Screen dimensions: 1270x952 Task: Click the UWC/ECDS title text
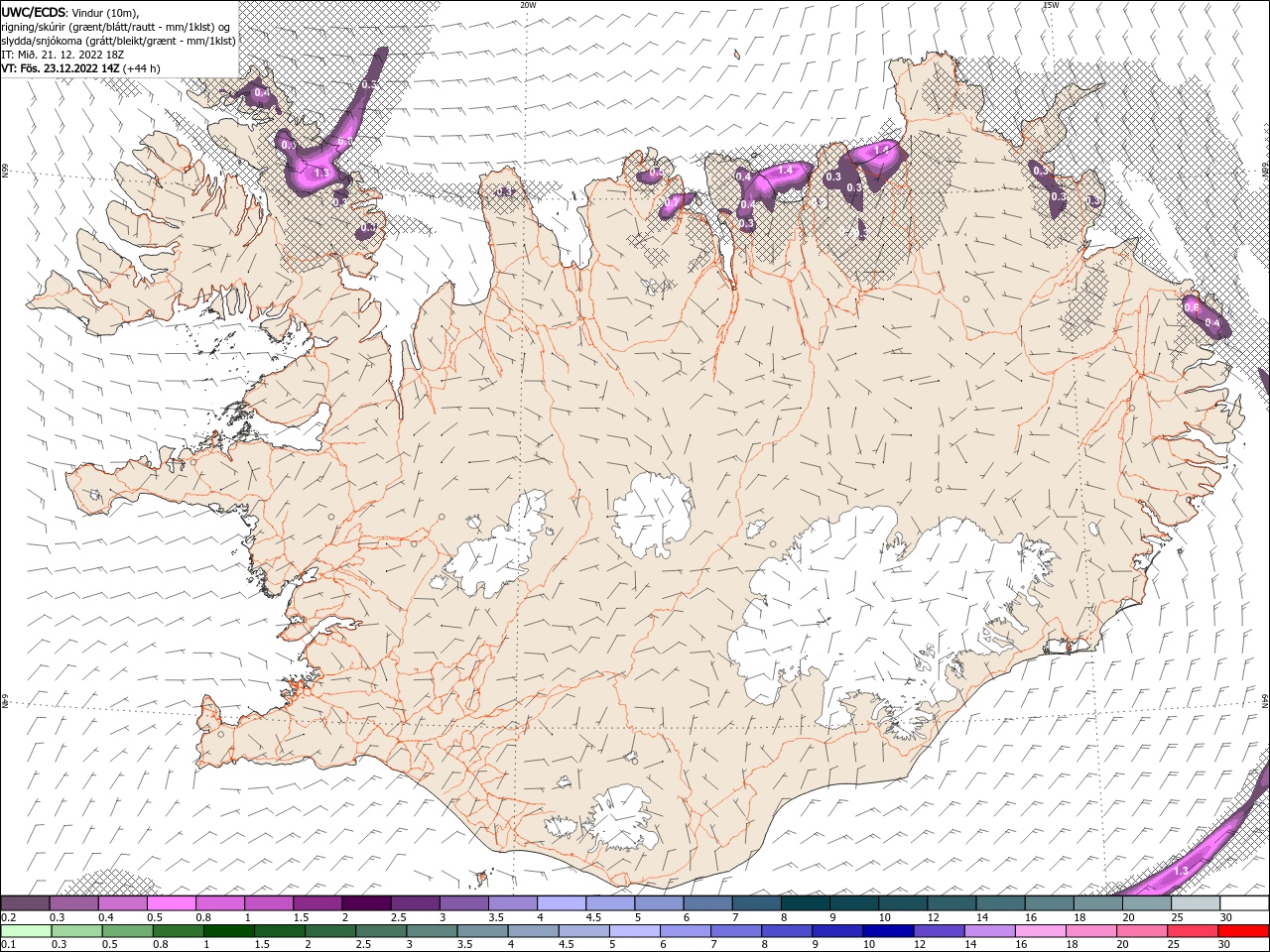click(34, 12)
